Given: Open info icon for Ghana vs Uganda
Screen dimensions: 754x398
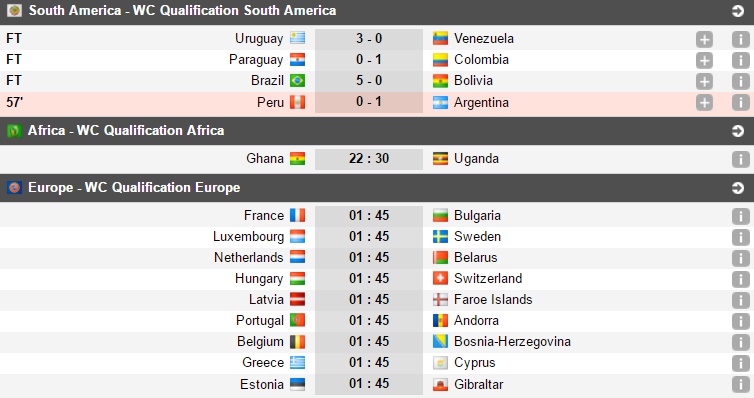Looking at the screenshot, I should click(x=741, y=160).
